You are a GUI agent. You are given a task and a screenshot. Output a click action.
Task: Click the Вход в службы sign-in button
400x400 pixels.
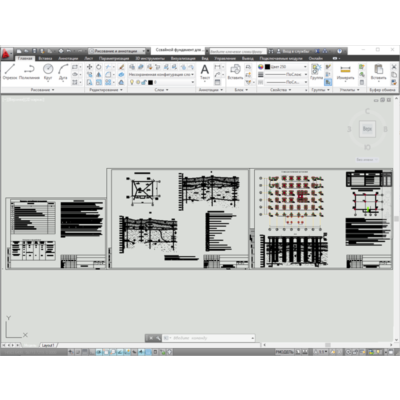(x=293, y=51)
